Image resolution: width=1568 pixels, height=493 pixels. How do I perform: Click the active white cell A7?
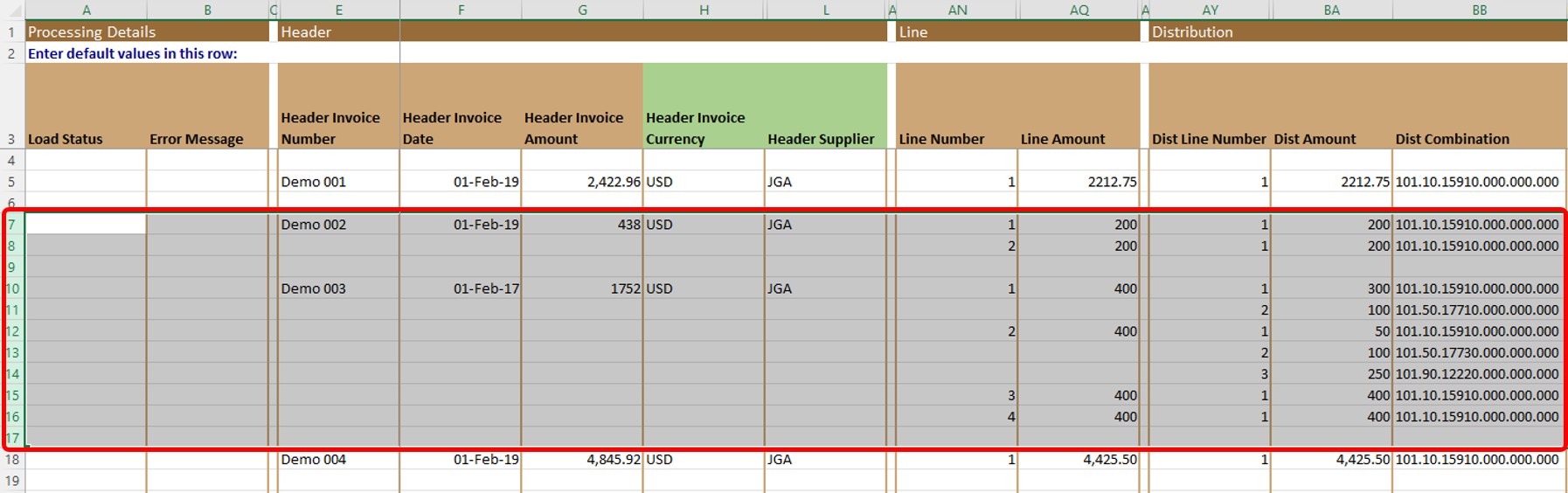coord(86,225)
